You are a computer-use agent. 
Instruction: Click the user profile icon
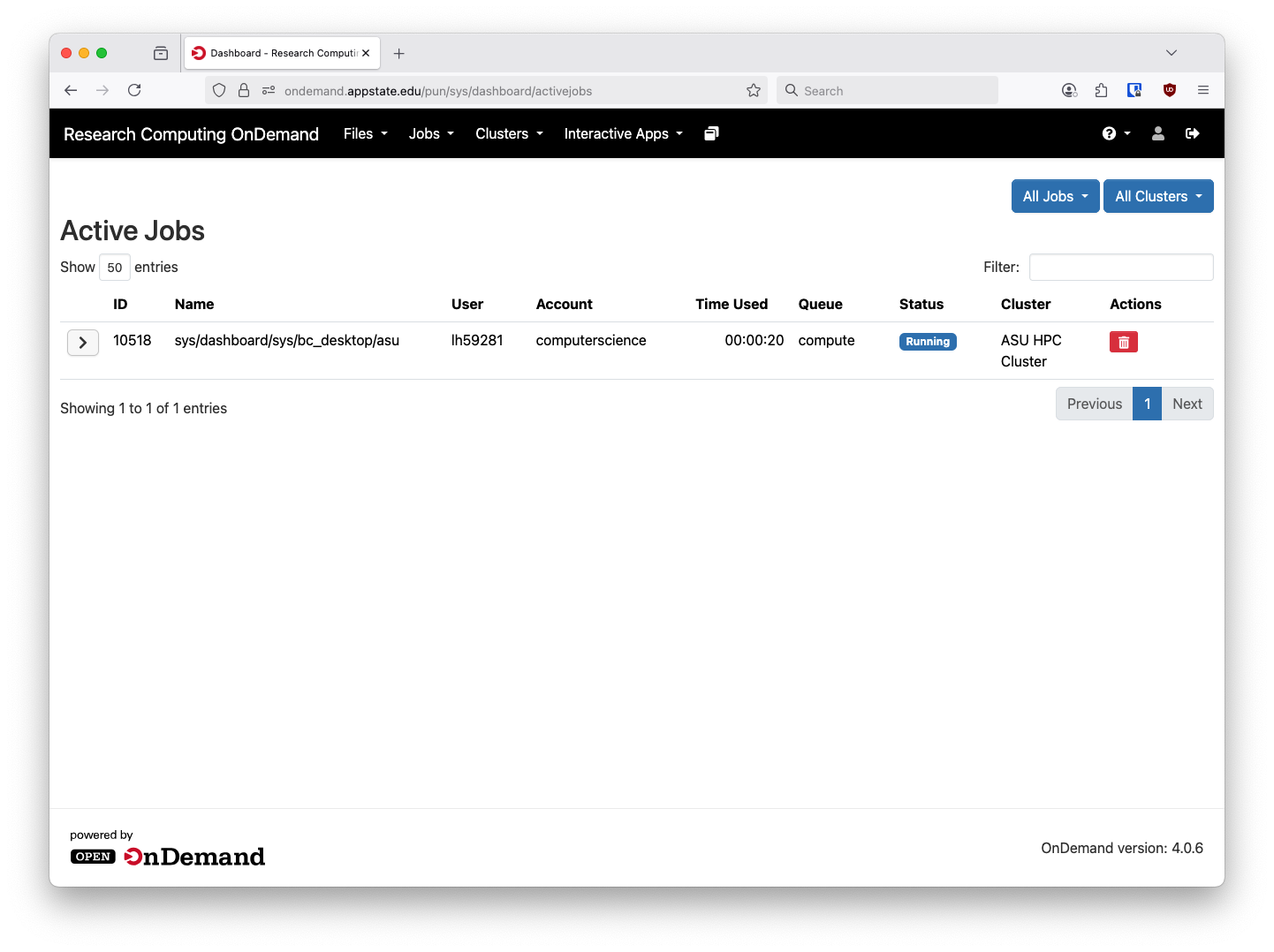click(1157, 133)
